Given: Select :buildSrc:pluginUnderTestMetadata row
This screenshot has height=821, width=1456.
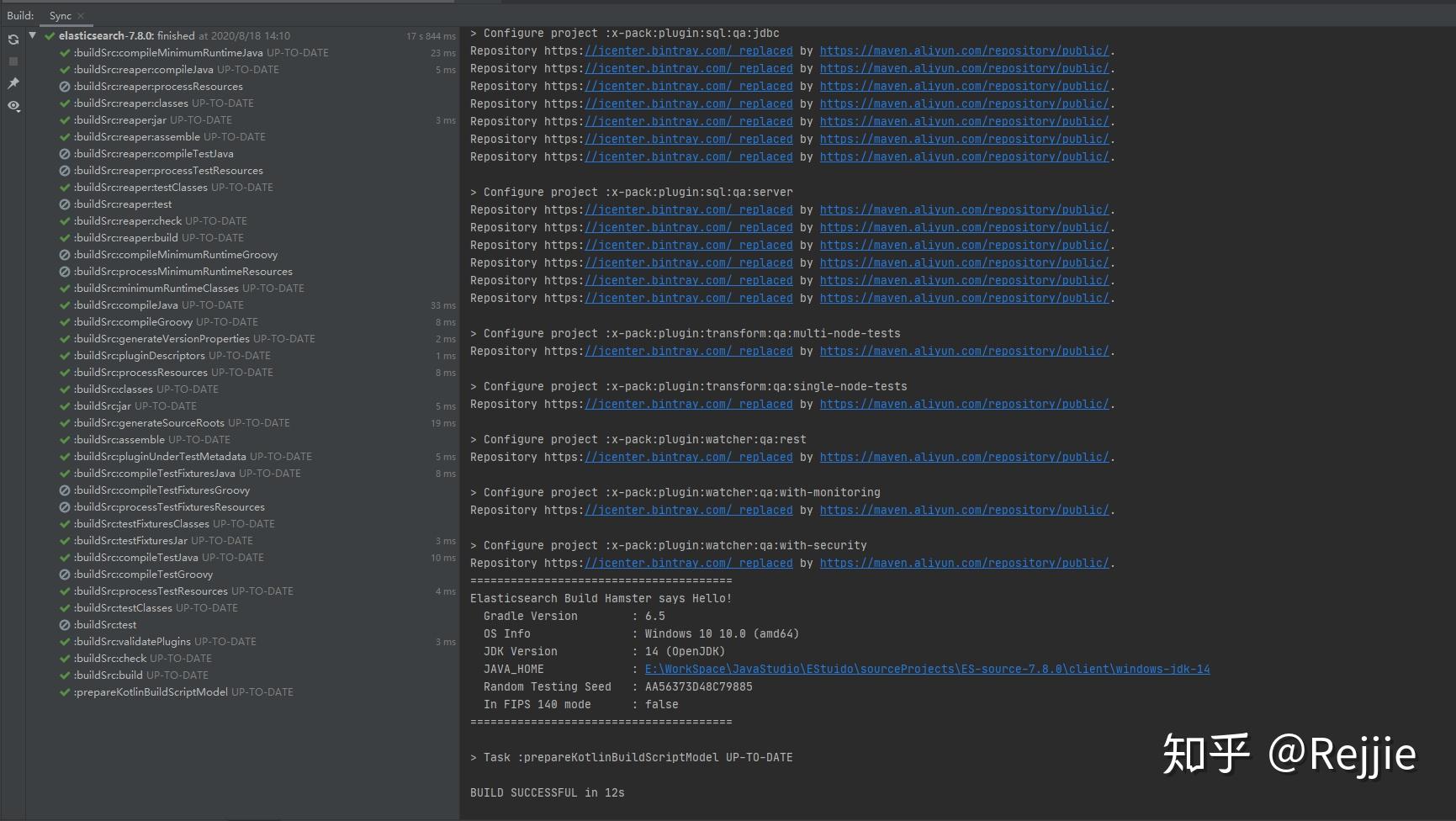Looking at the screenshot, I should [242, 456].
